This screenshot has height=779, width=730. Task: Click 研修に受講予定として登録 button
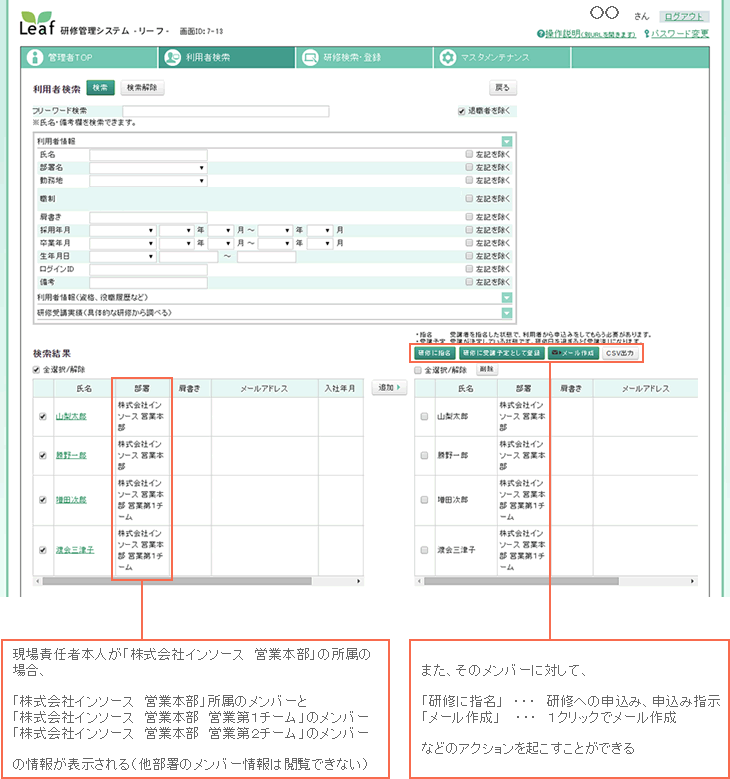pos(501,353)
